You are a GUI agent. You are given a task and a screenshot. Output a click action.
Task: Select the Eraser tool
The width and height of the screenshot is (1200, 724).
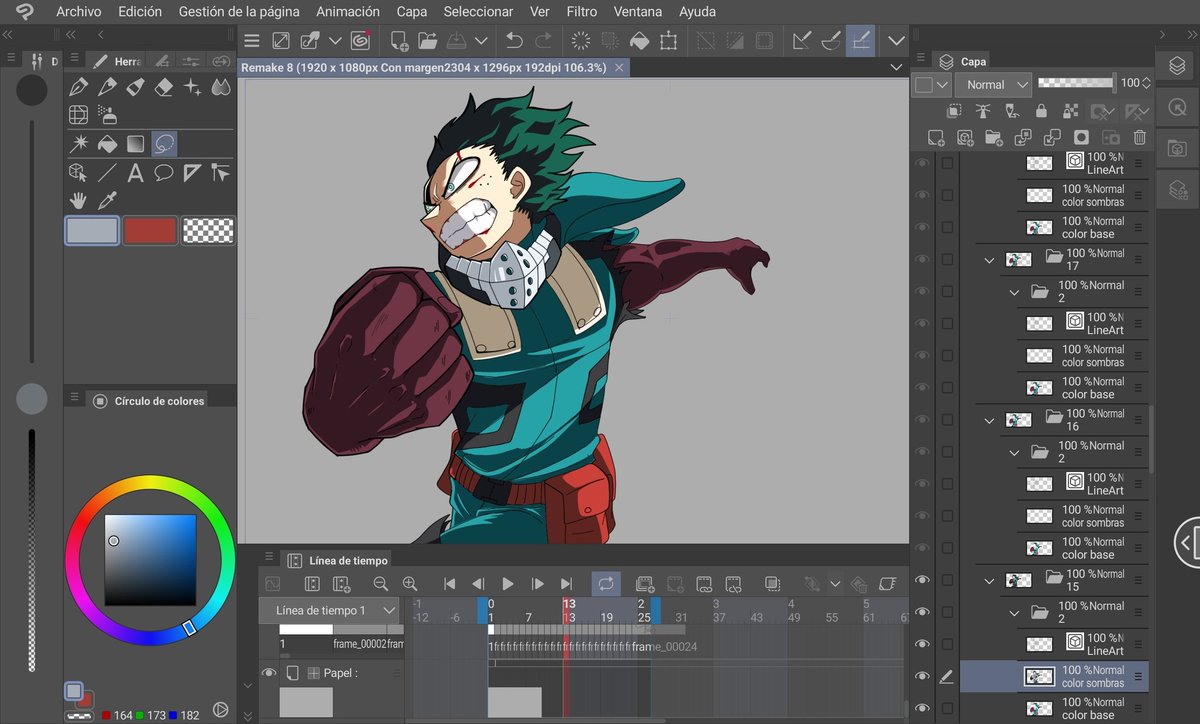point(165,87)
